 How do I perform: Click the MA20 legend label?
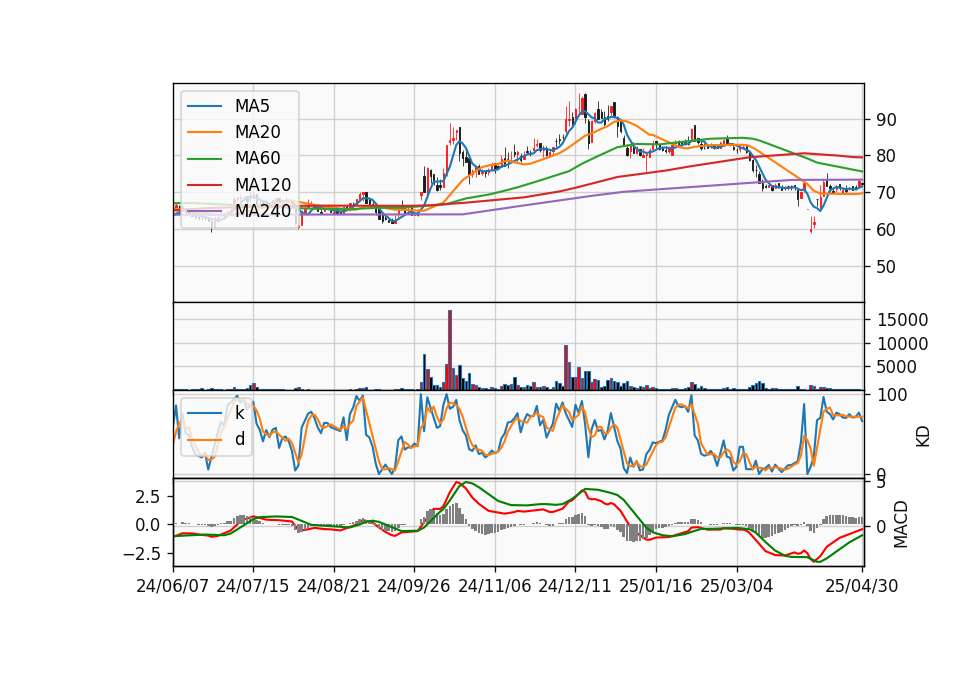tap(257, 132)
